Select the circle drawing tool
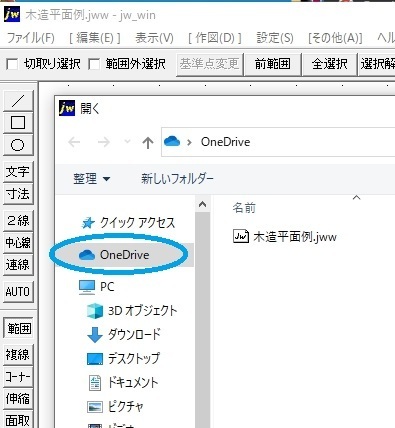 [x=18, y=145]
